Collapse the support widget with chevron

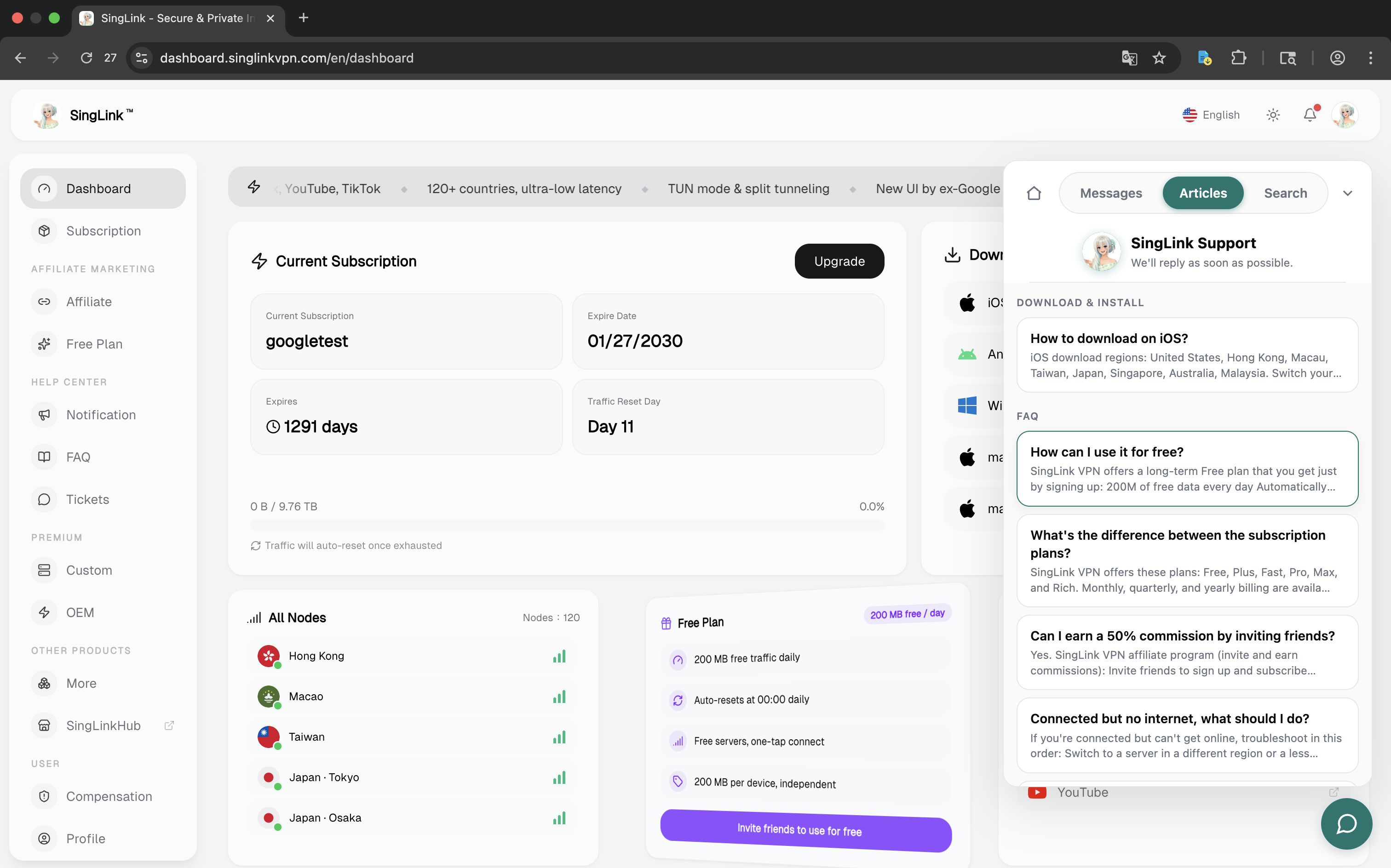pyautogui.click(x=1348, y=194)
